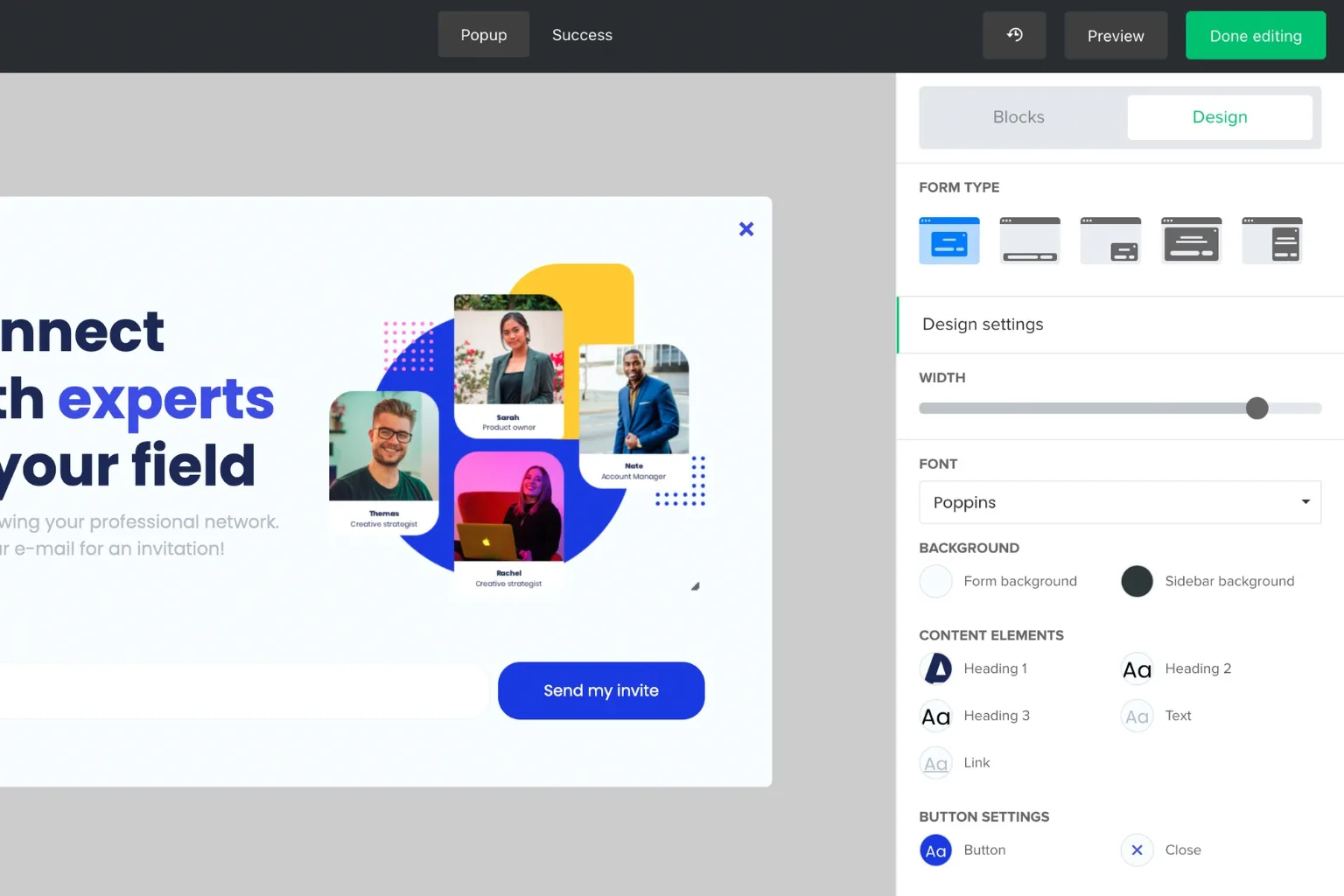Click the width slider handle
The image size is (1344, 896).
point(1257,408)
